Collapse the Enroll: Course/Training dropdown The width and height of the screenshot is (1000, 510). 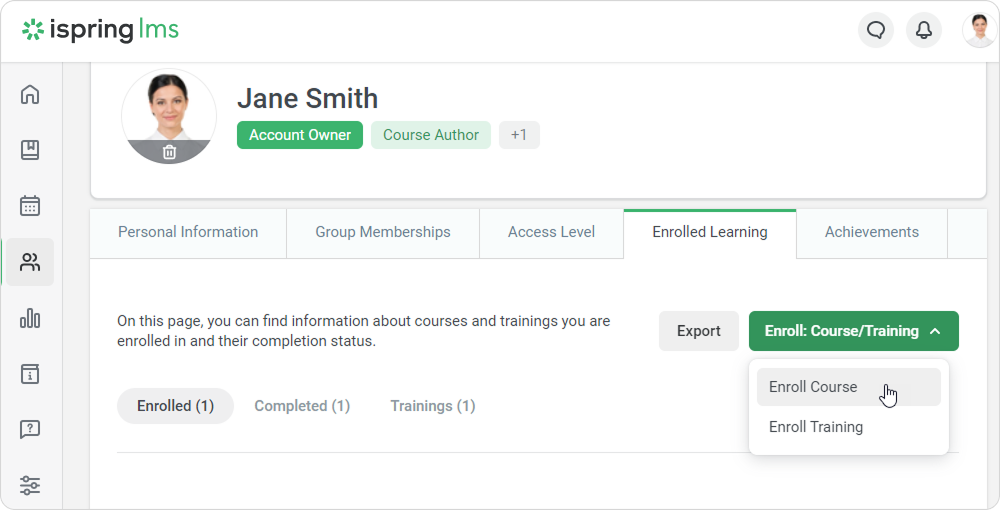(853, 331)
